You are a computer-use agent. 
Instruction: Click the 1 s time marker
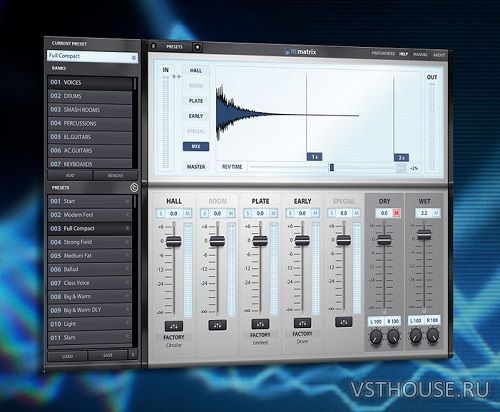314,157
